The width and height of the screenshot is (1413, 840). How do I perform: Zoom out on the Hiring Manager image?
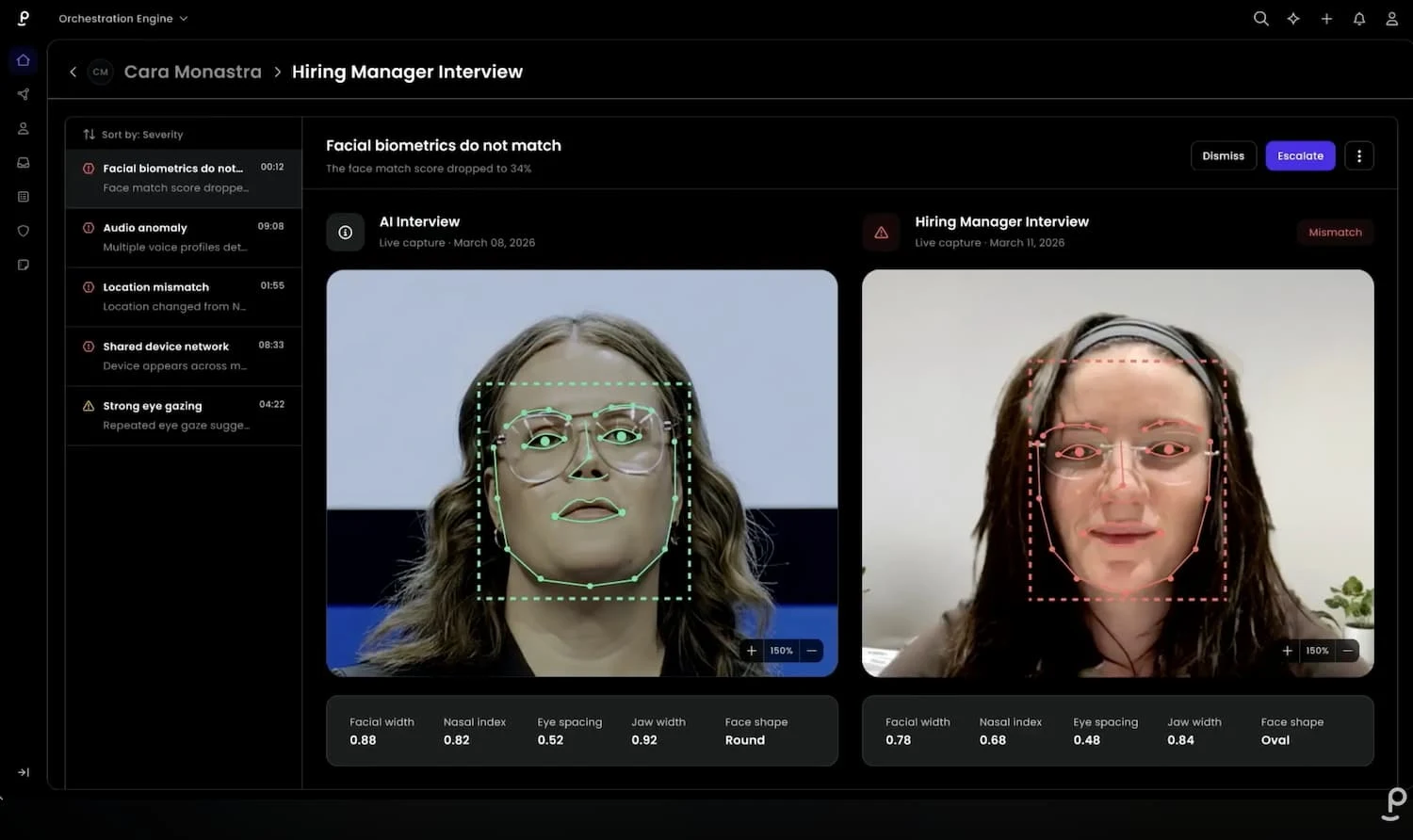point(1348,651)
